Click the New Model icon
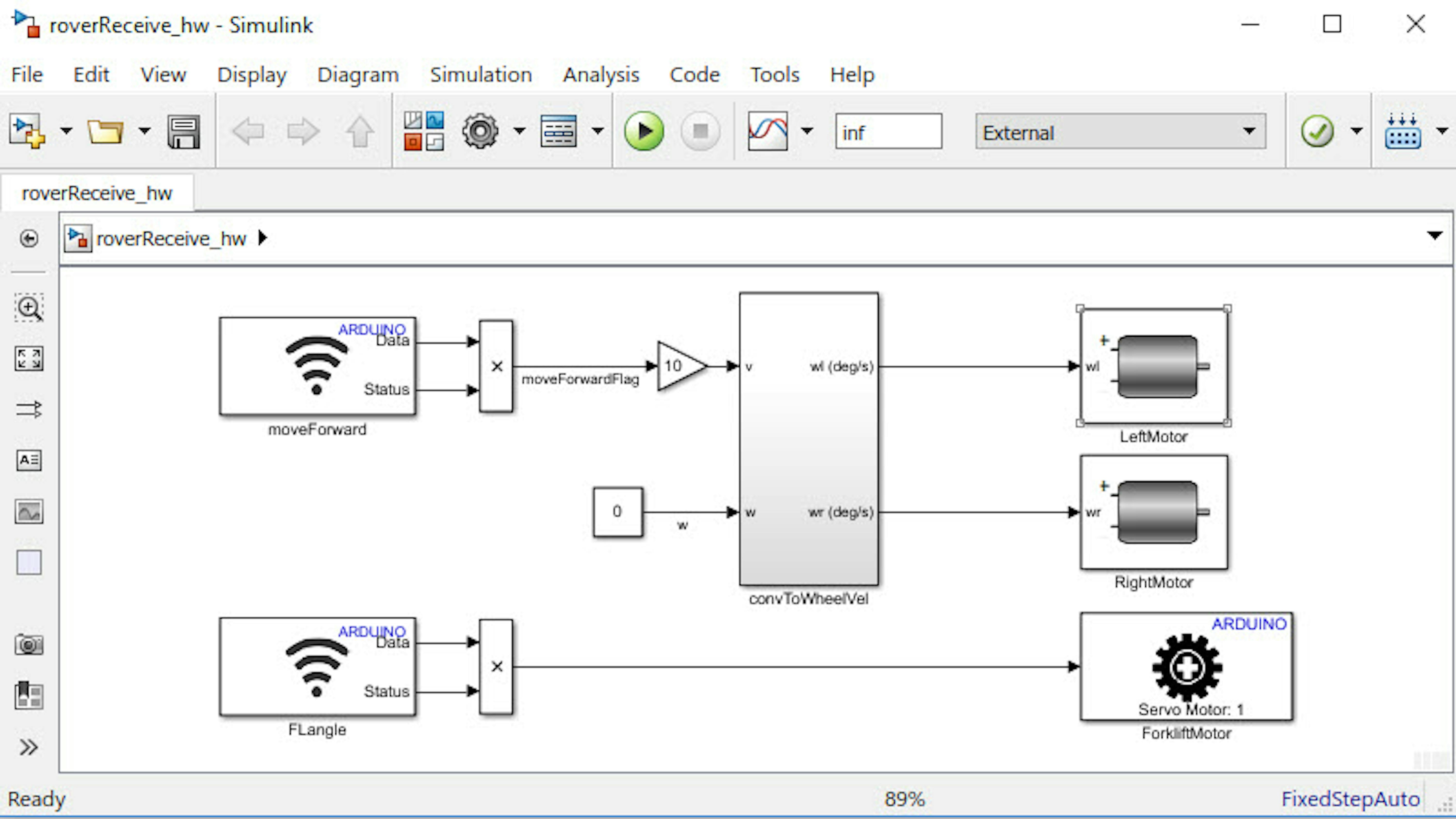Viewport: 1456px width, 819px height. (26, 131)
